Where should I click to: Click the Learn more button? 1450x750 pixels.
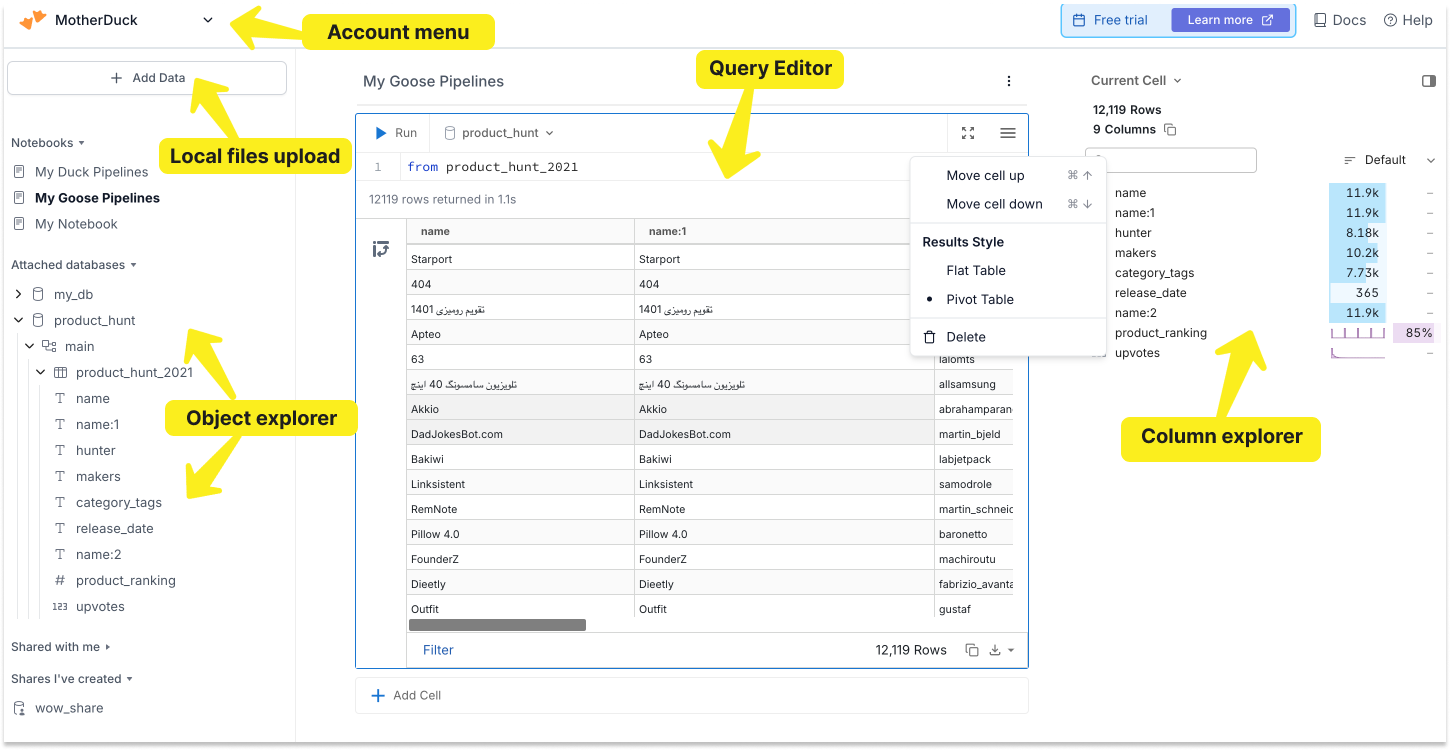(1230, 20)
